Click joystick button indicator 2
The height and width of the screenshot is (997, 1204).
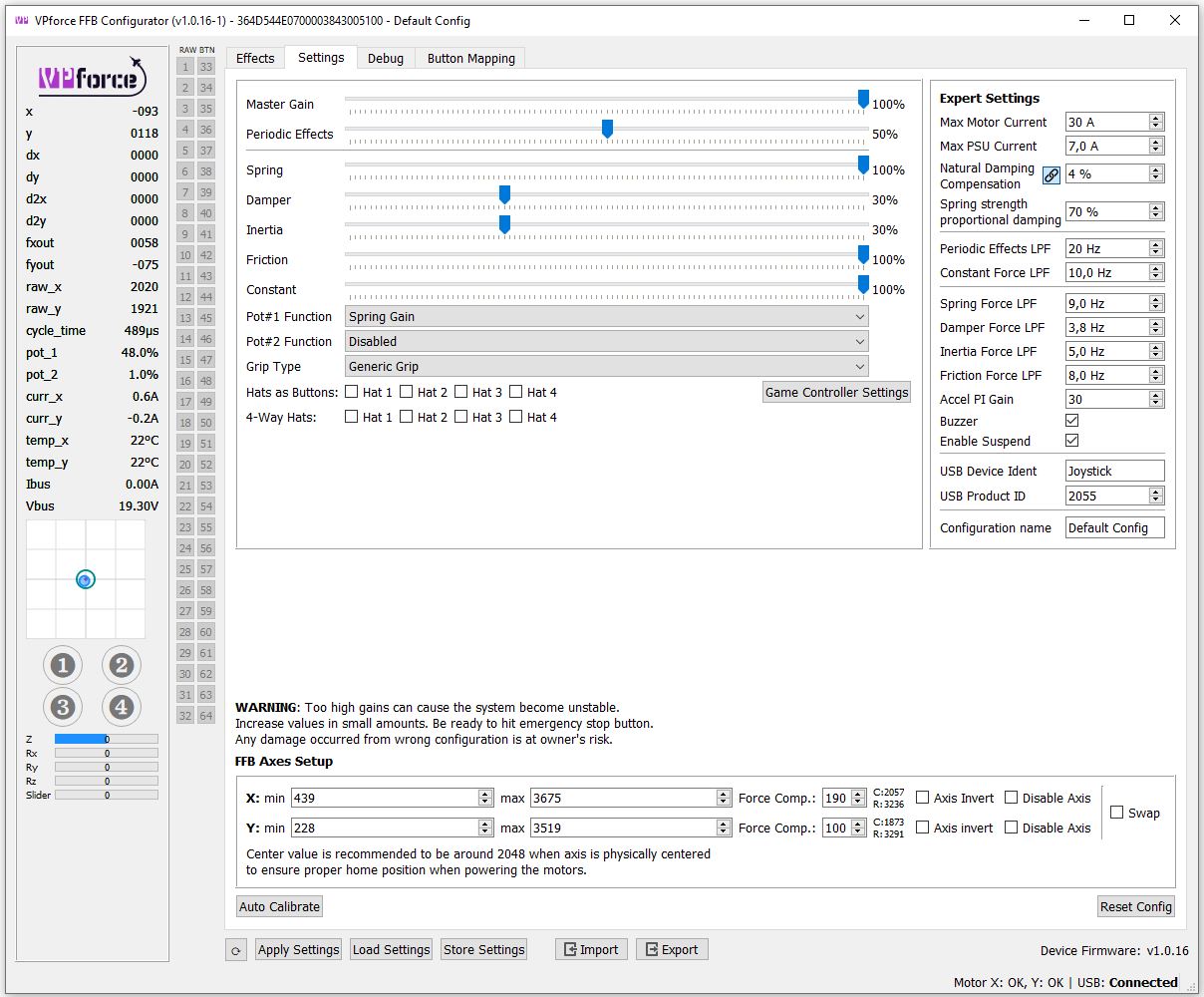click(x=122, y=665)
